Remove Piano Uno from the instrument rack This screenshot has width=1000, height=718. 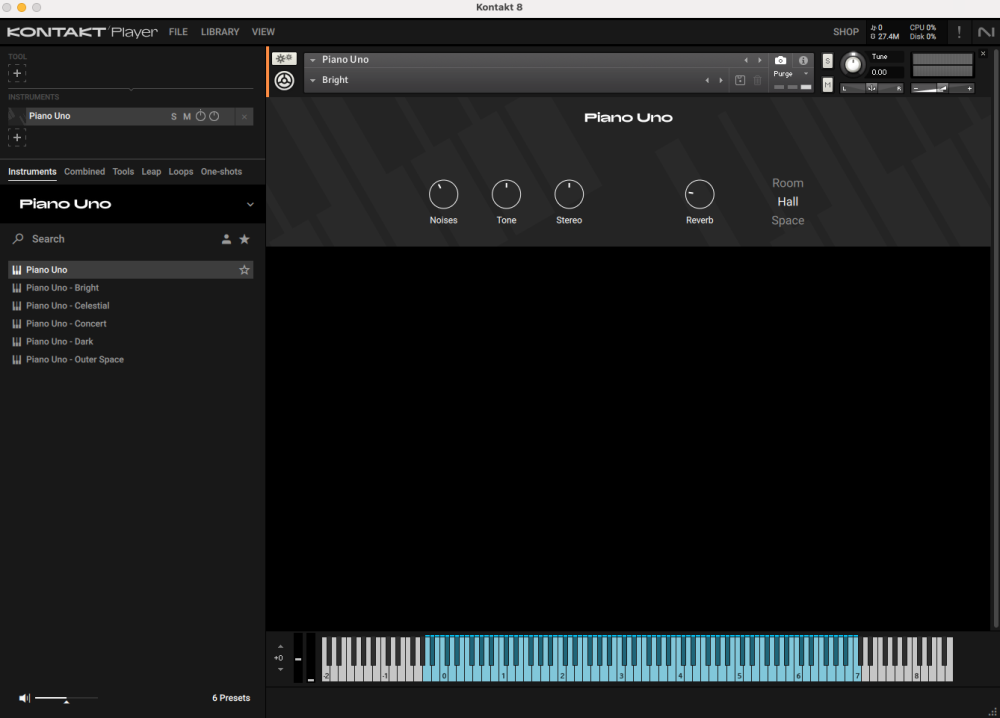click(244, 117)
